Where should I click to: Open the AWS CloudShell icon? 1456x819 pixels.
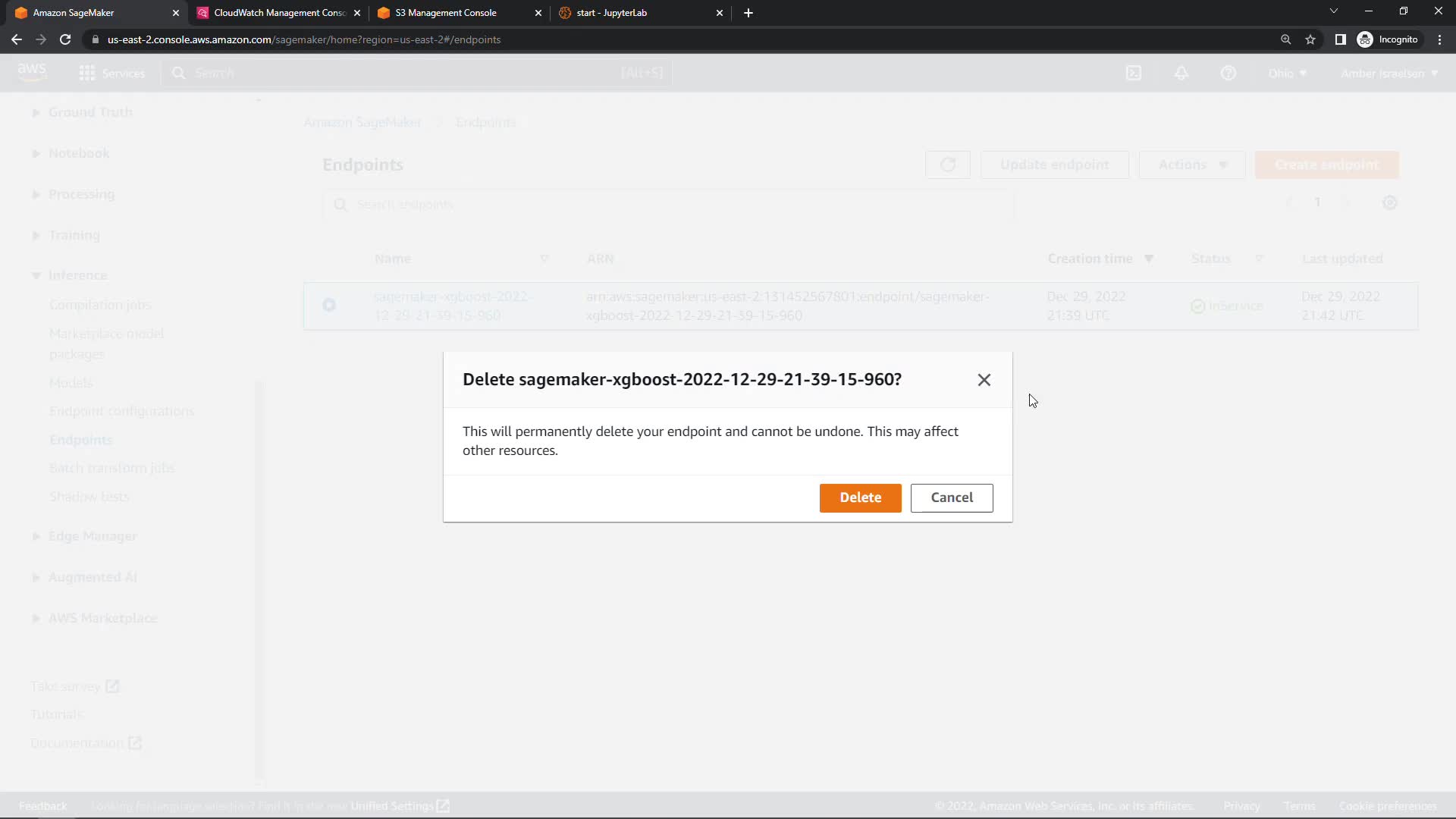(1133, 74)
